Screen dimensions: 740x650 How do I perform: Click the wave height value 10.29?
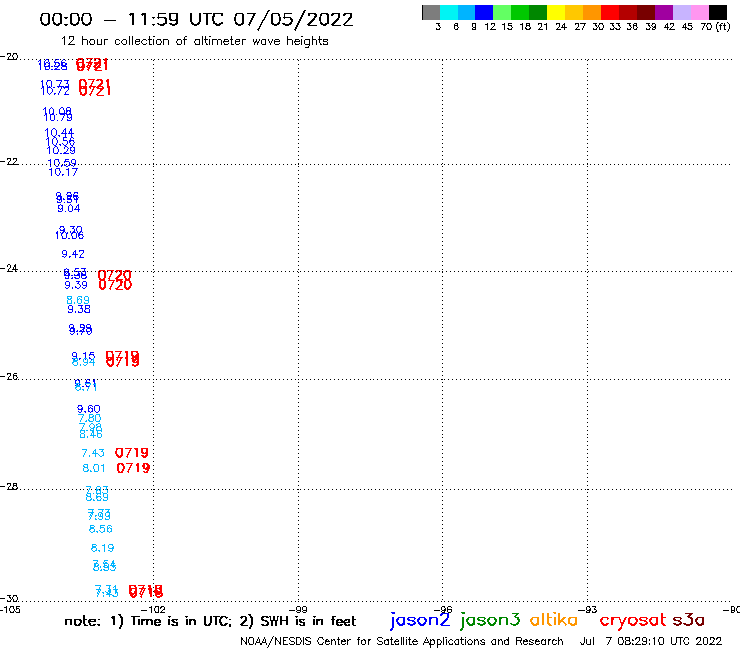tap(61, 150)
